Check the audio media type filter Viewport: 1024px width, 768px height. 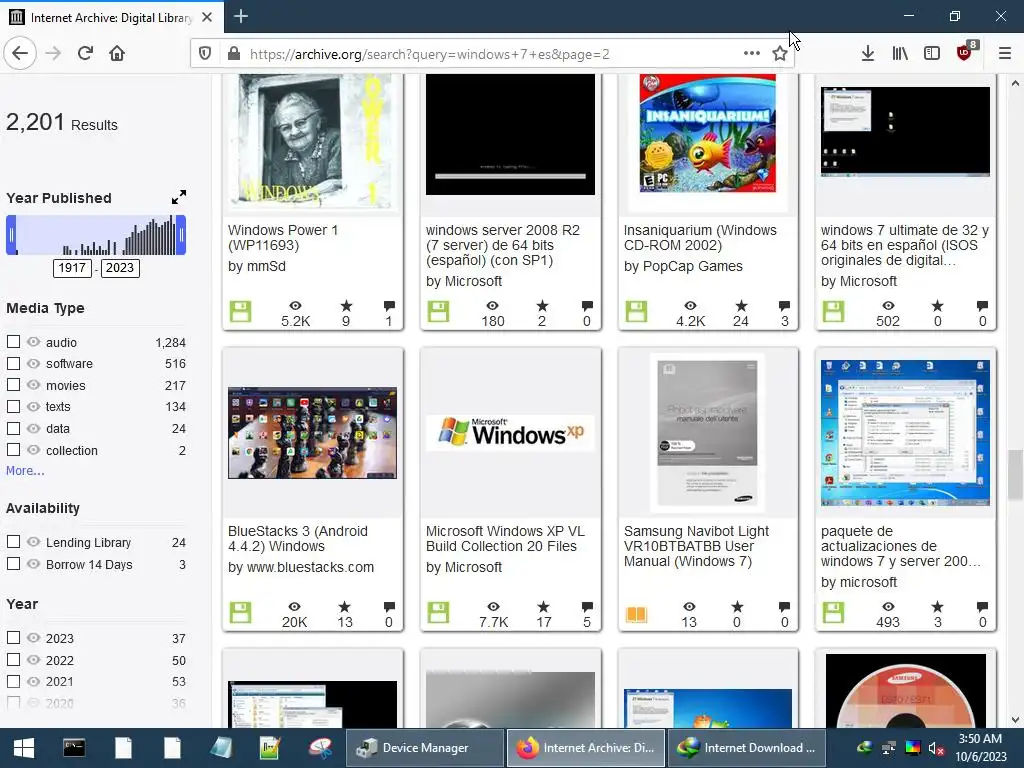click(13, 342)
